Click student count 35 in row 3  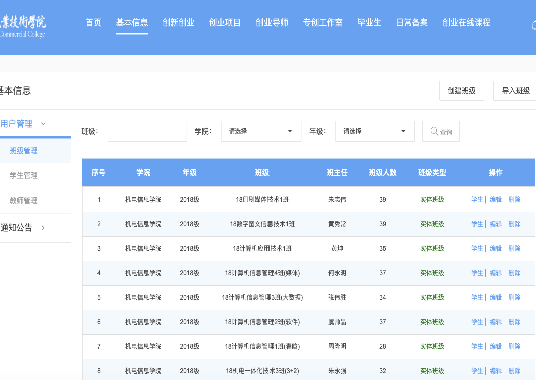[383, 248]
